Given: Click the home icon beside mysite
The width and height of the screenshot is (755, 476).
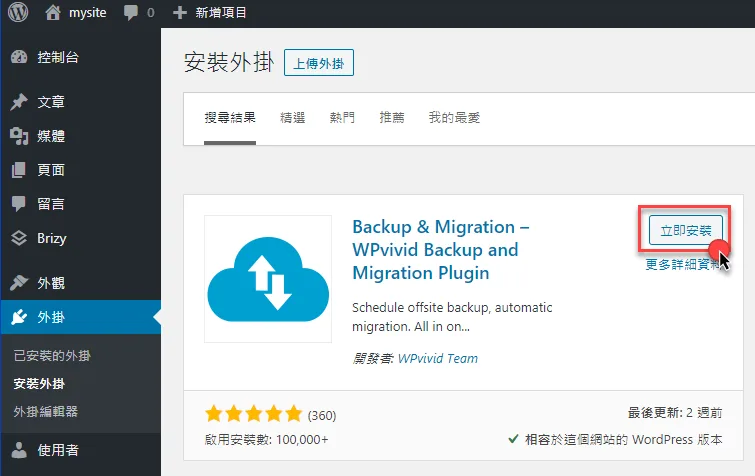Looking at the screenshot, I should (x=53, y=12).
